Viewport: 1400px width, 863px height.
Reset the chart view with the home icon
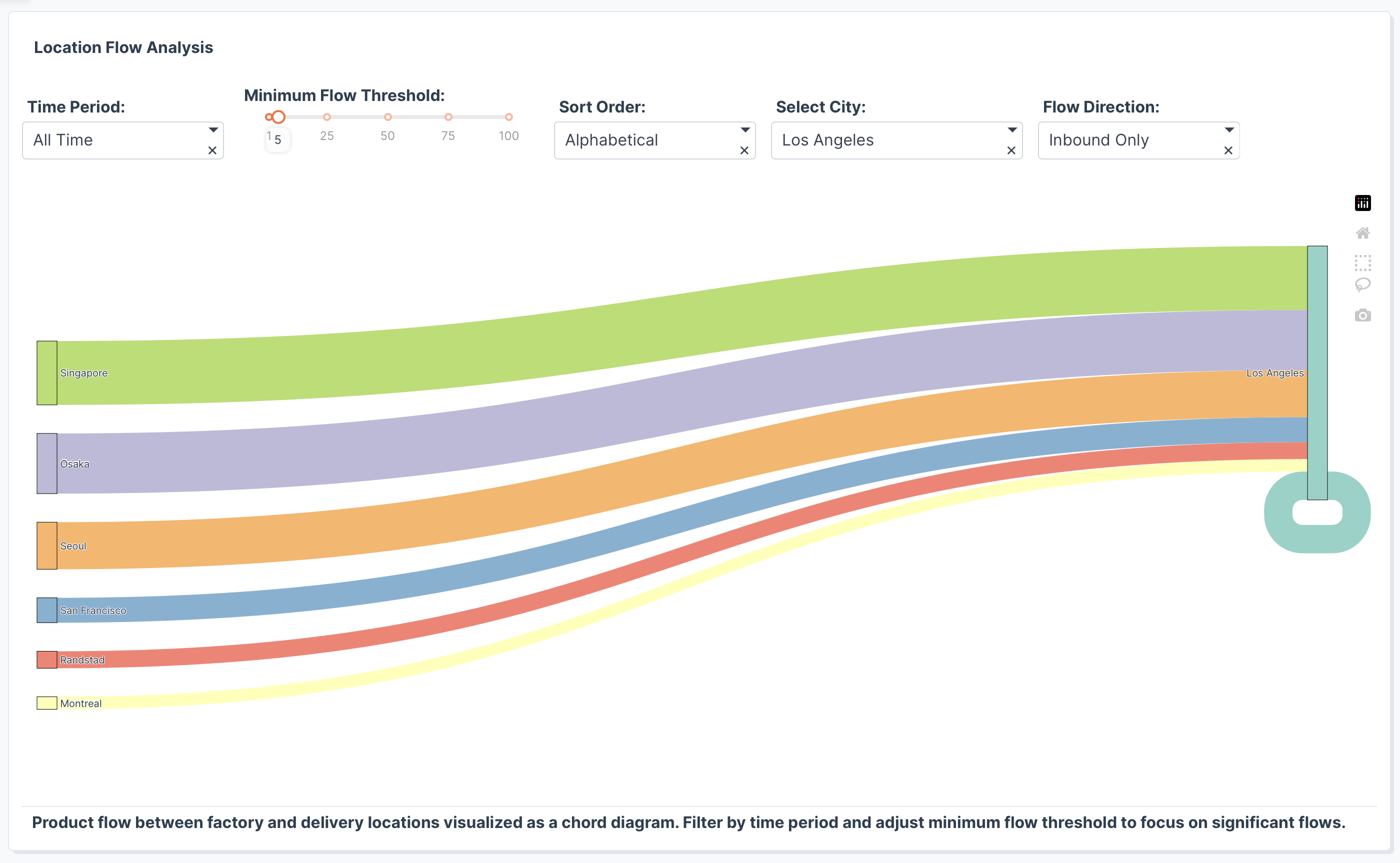(1362, 233)
